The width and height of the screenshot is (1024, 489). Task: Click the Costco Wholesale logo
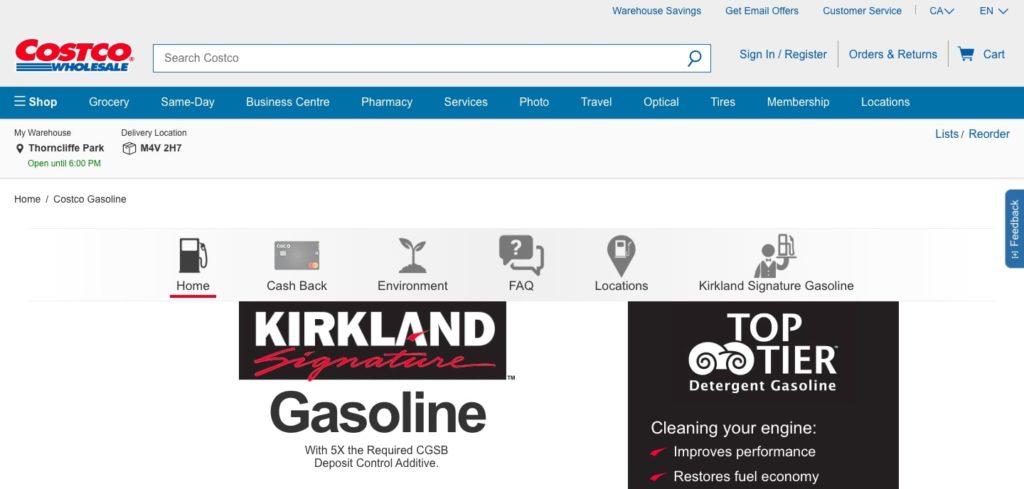click(74, 55)
